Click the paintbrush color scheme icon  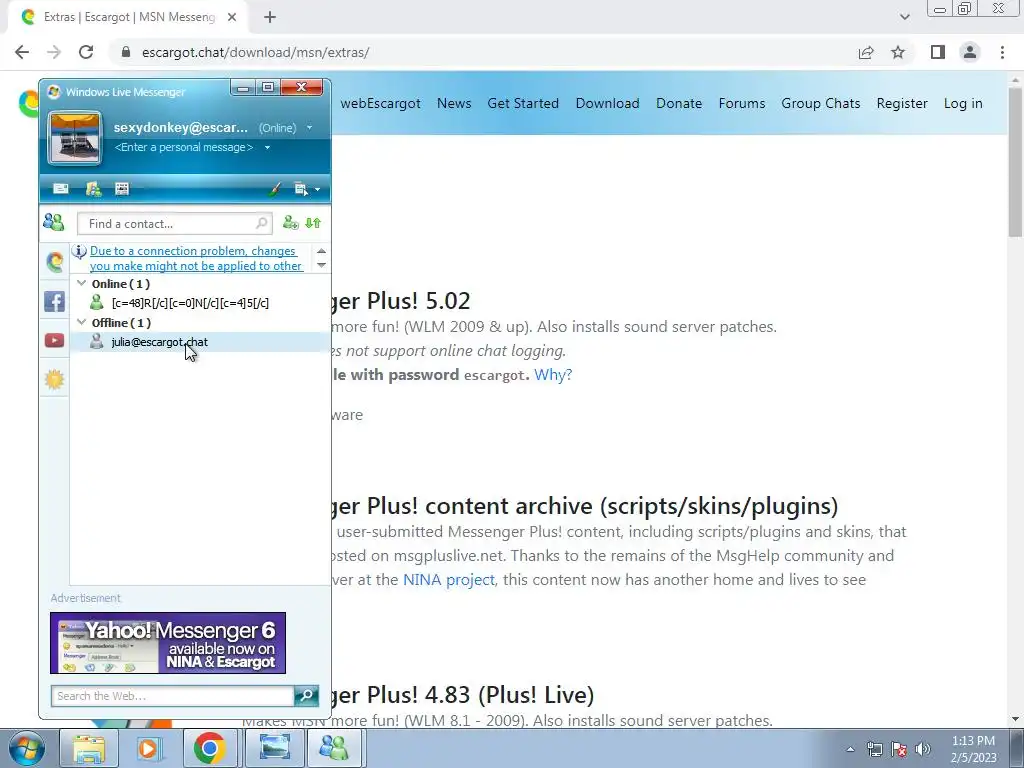(x=275, y=189)
